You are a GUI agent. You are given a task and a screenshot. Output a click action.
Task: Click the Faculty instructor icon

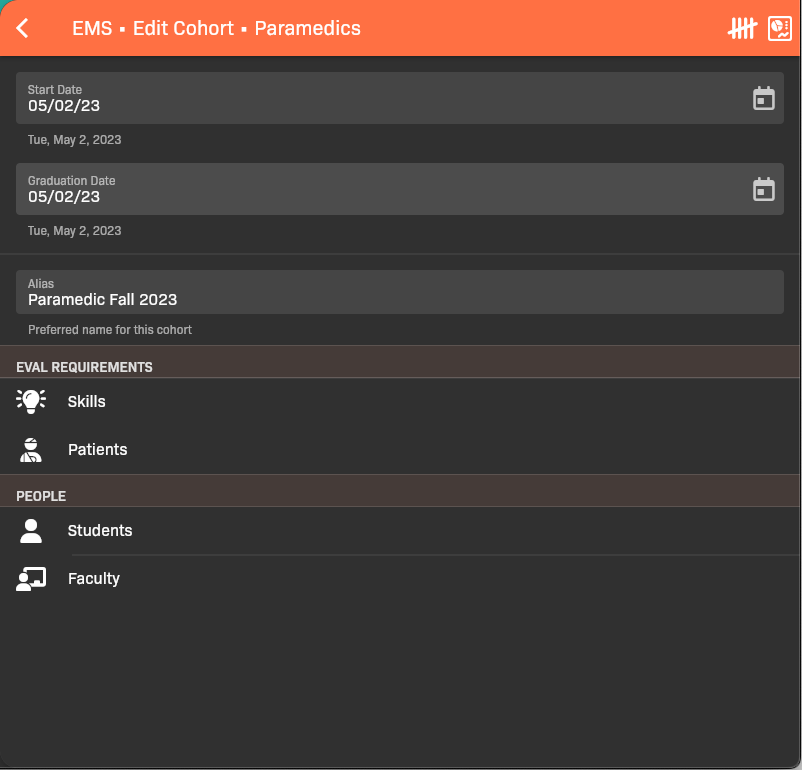click(x=31, y=579)
